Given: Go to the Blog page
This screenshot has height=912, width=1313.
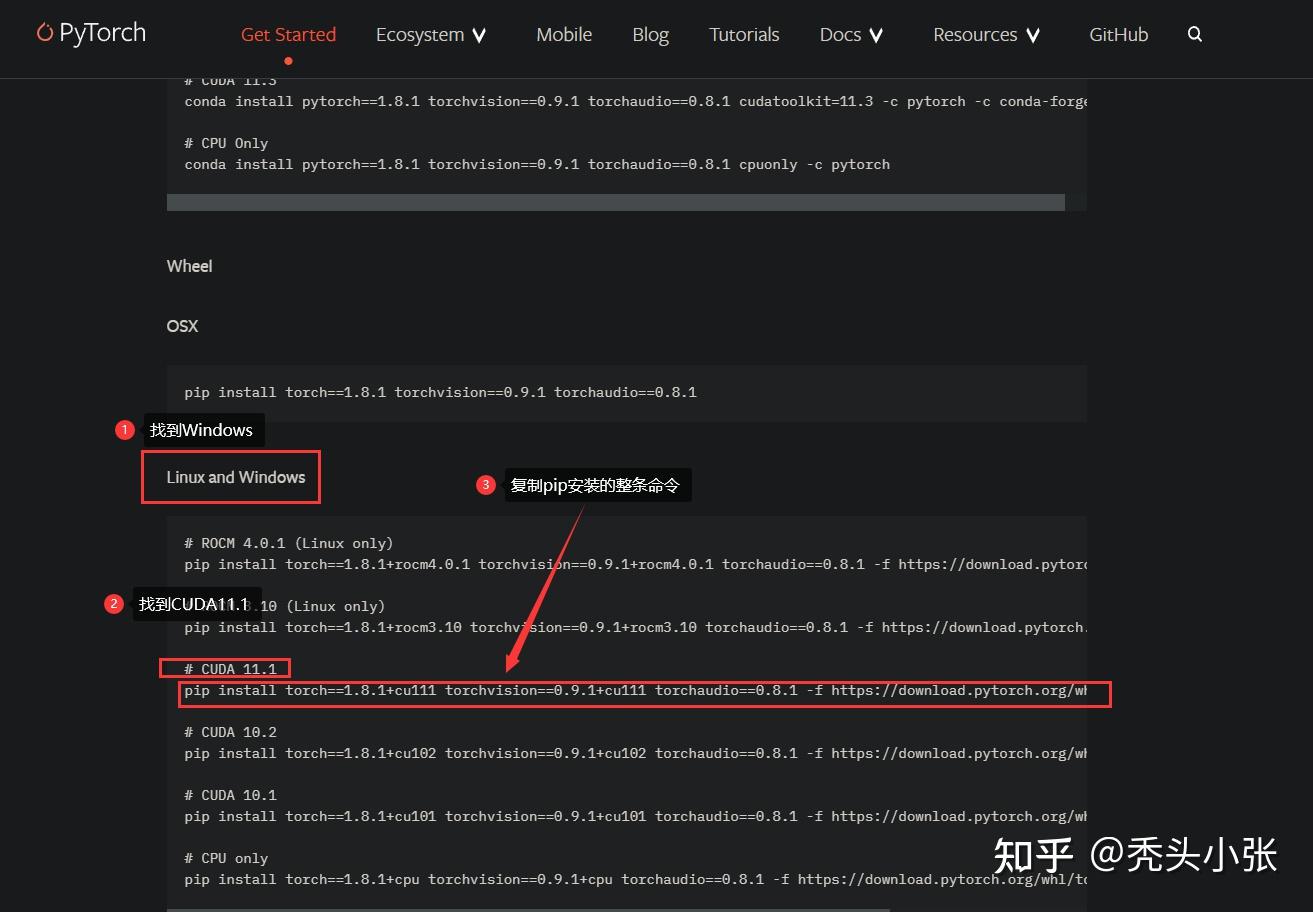Looking at the screenshot, I should coord(650,34).
